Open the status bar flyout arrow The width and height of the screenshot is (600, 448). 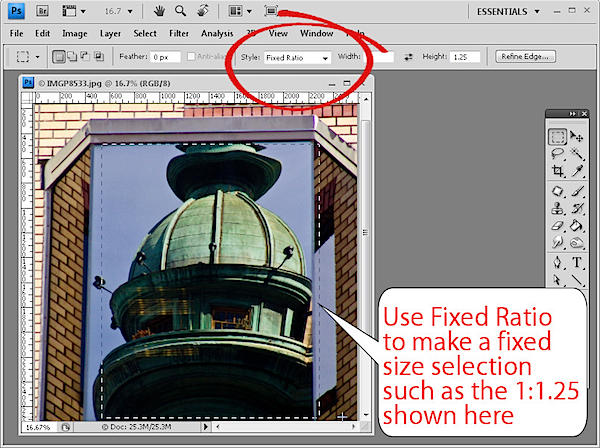(x=205, y=427)
